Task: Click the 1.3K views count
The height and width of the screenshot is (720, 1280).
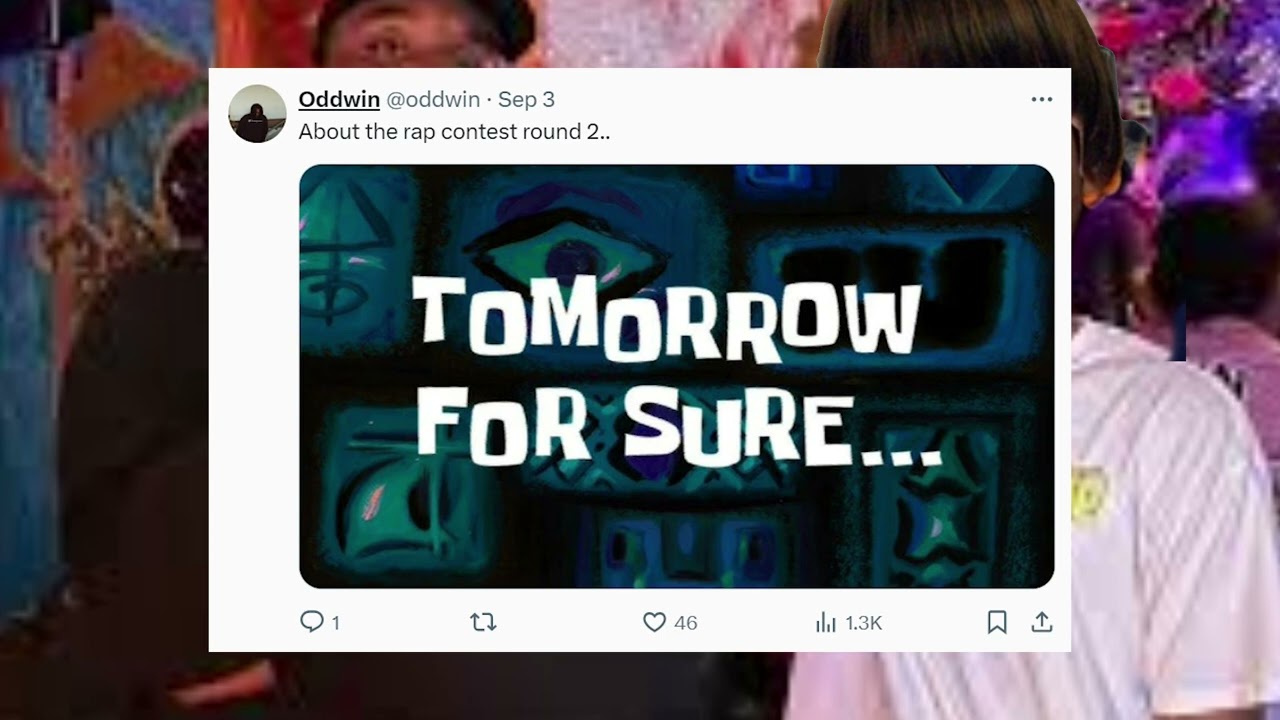Action: tap(863, 623)
